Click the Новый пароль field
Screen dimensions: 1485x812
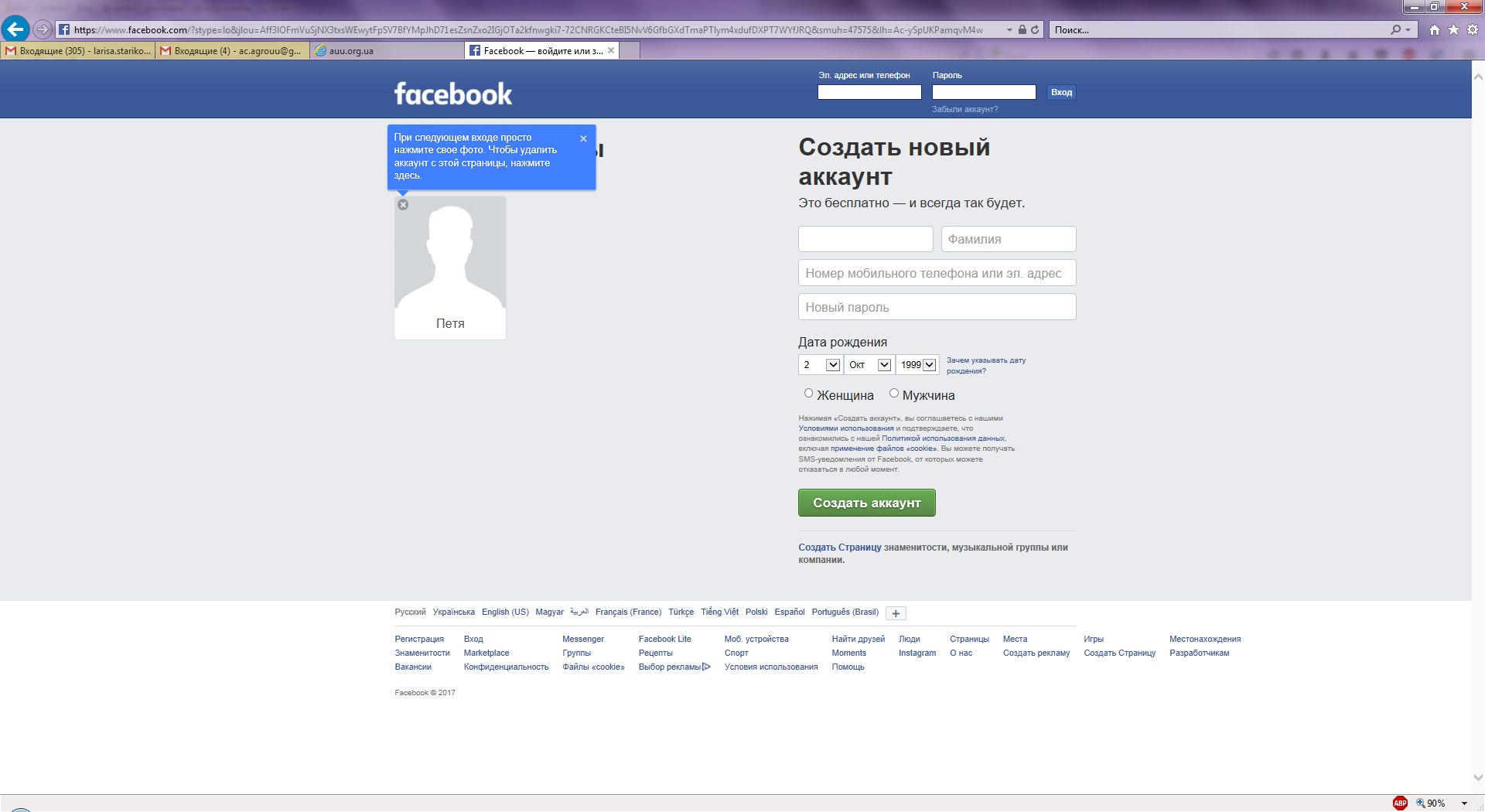[x=937, y=307]
